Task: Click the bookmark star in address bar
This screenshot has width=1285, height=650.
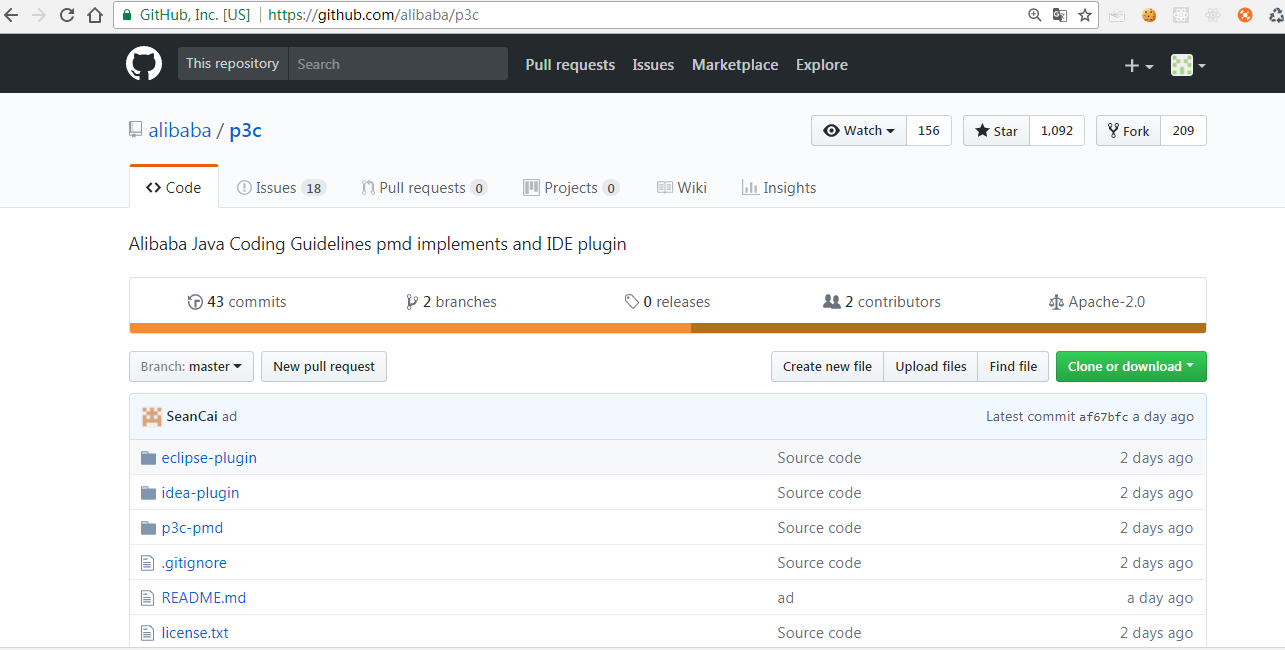Action: coord(1085,15)
